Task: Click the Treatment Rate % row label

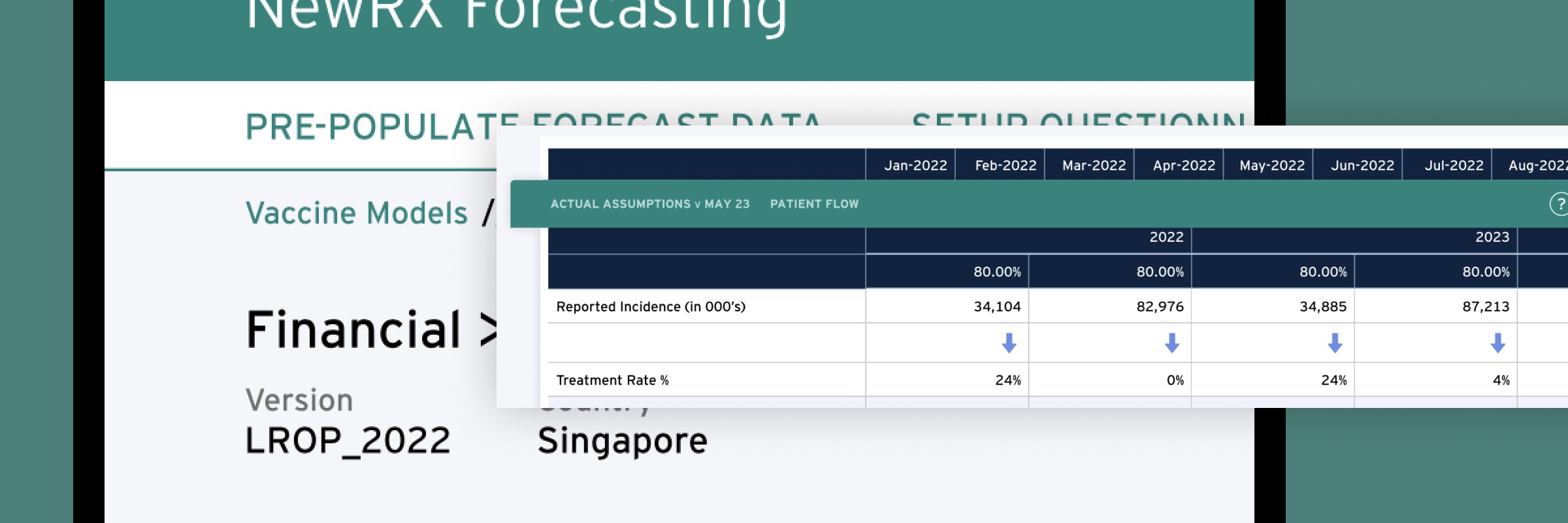Action: tap(612, 380)
